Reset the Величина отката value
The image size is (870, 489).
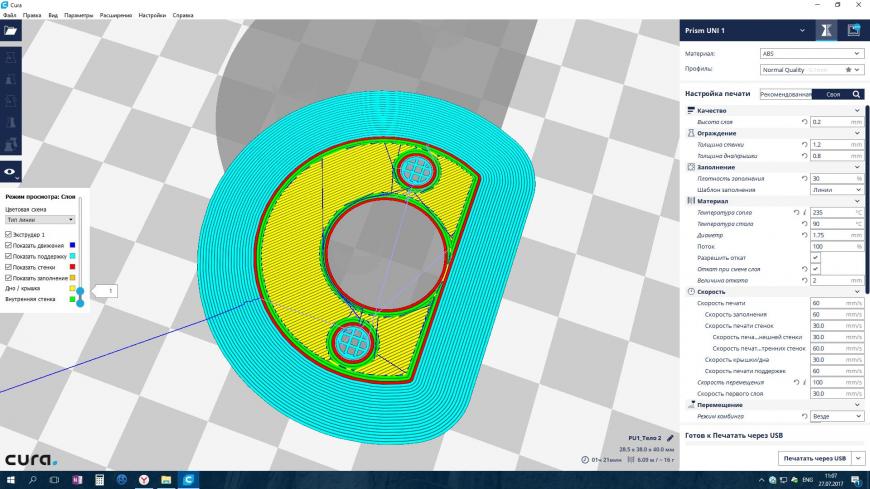pos(804,280)
